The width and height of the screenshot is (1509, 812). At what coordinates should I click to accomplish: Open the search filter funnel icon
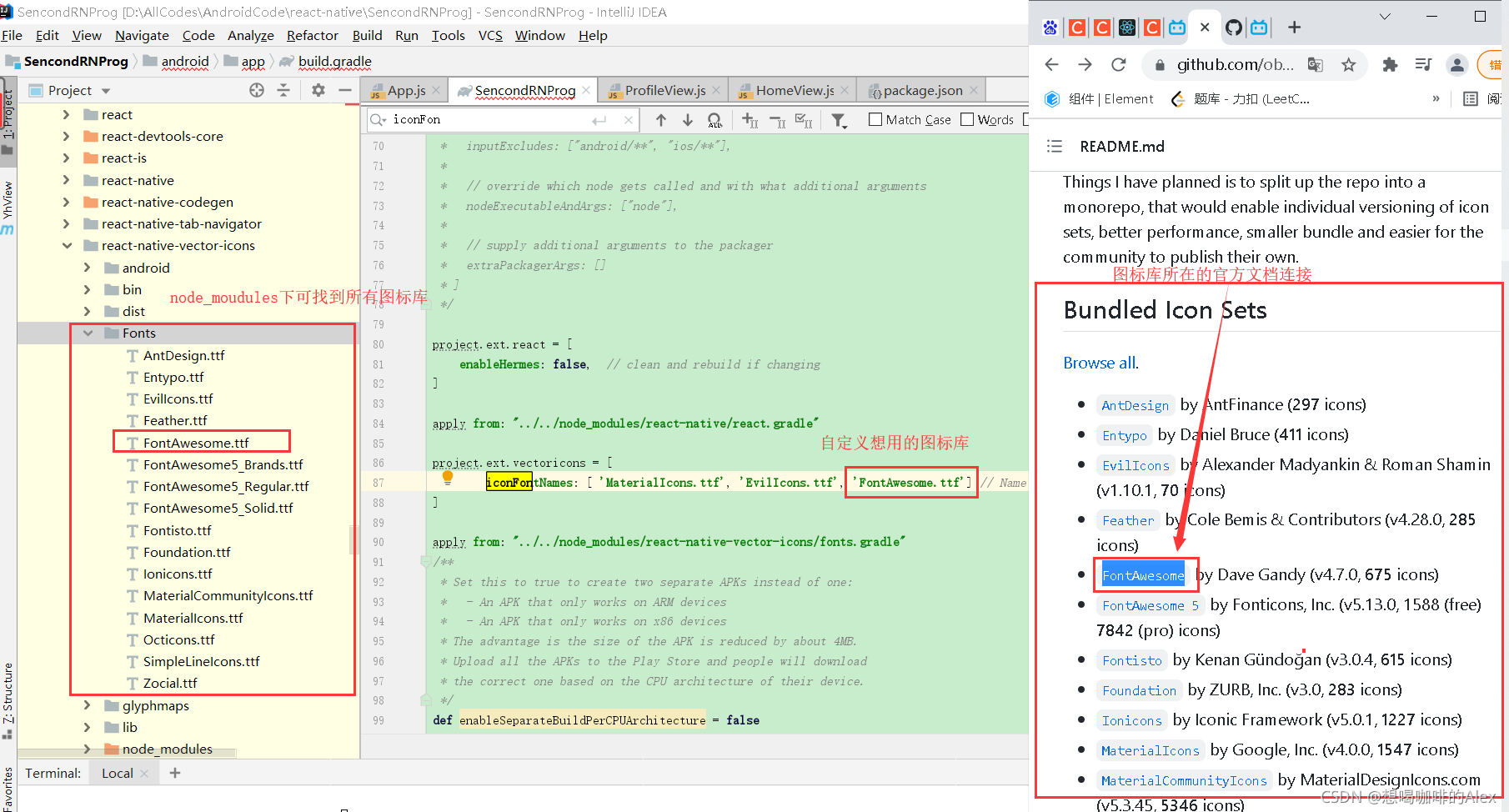[840, 120]
